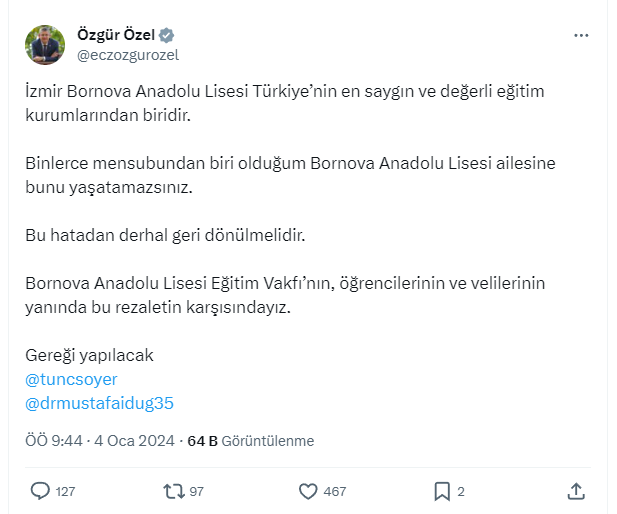
Task: Click the ÖÖ 9:44 · 4 Oca 2024 timestamp
Action: click(98, 441)
